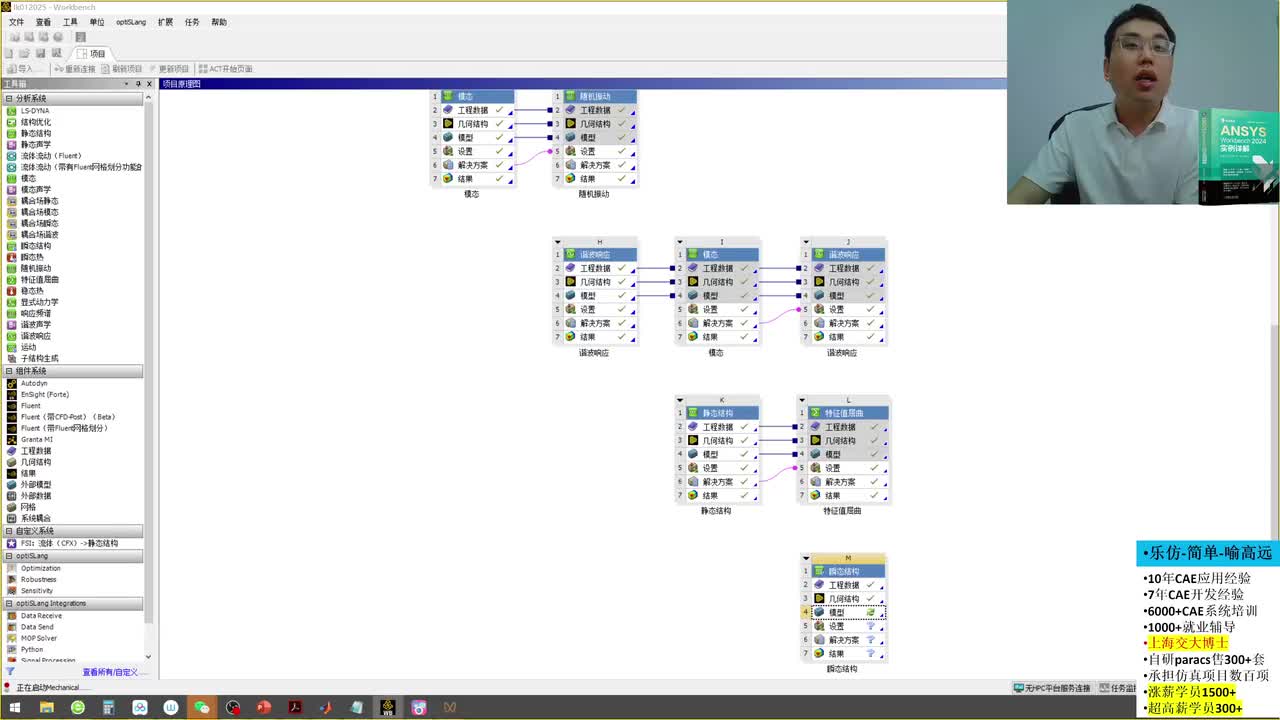Select the 工程数据 cell in system J
This screenshot has width=1280, height=720.
[x=848, y=268]
